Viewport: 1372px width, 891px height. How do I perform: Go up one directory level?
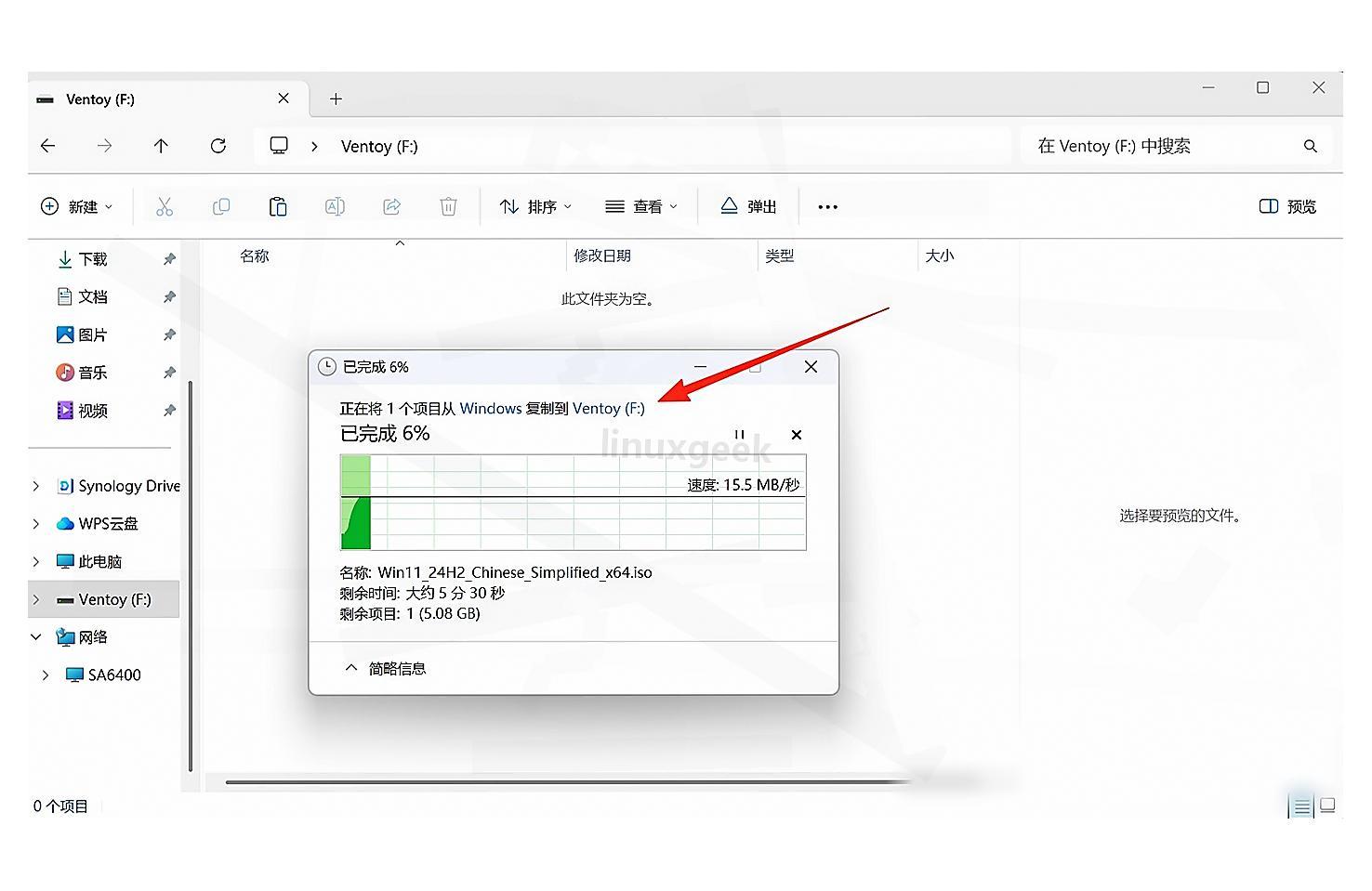(x=161, y=146)
